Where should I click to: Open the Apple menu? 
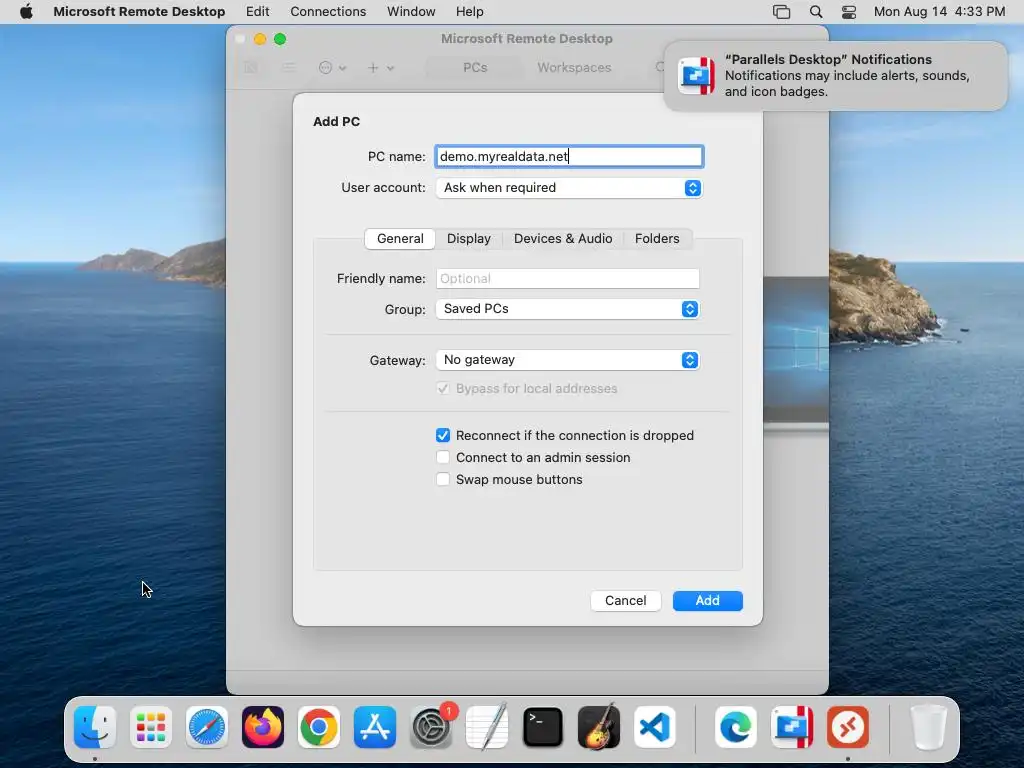(x=26, y=12)
